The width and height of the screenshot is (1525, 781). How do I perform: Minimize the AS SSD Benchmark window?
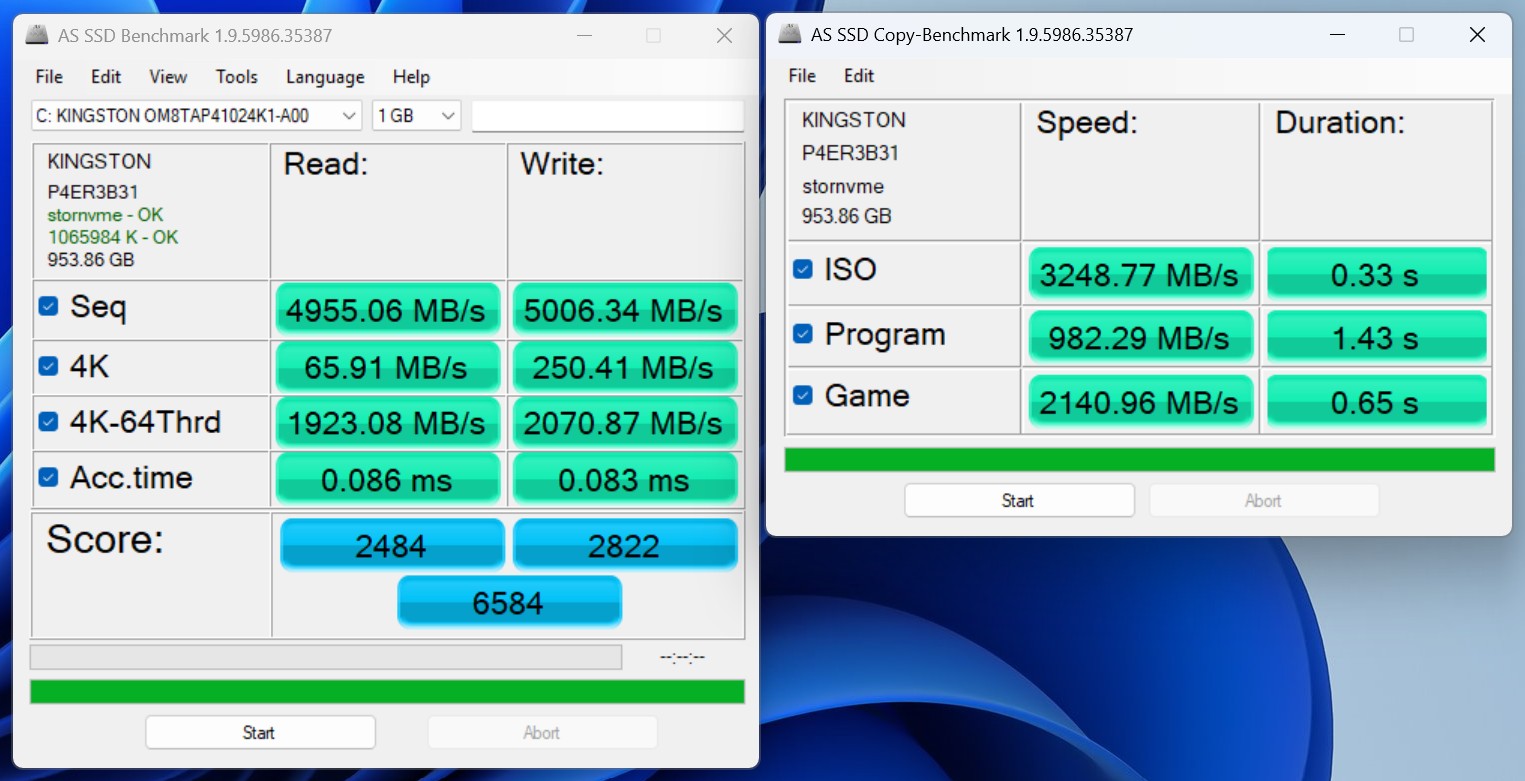(587, 35)
